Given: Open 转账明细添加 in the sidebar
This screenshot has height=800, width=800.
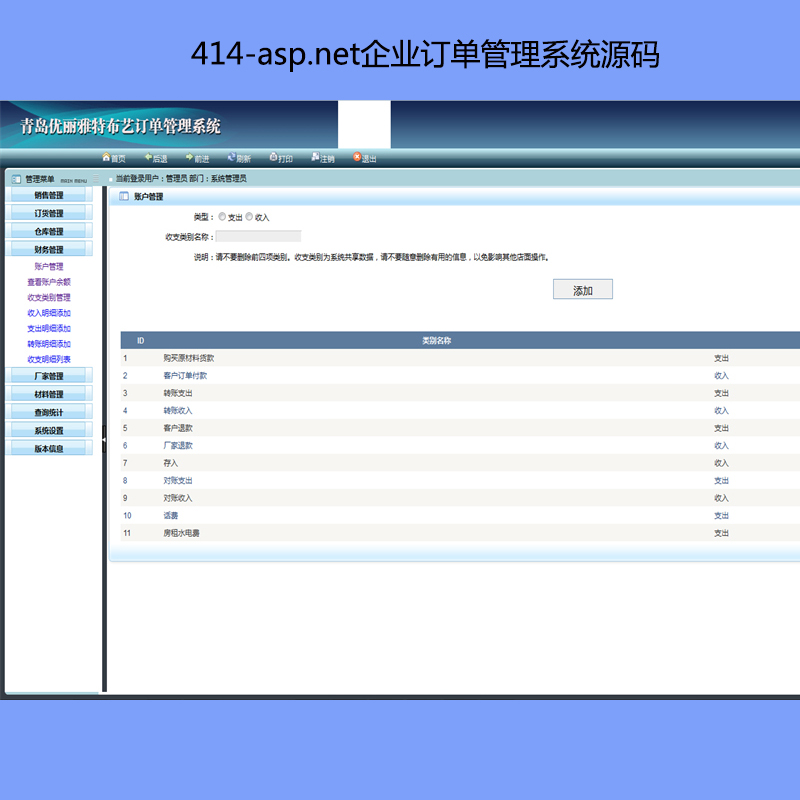Looking at the screenshot, I should click(49, 344).
